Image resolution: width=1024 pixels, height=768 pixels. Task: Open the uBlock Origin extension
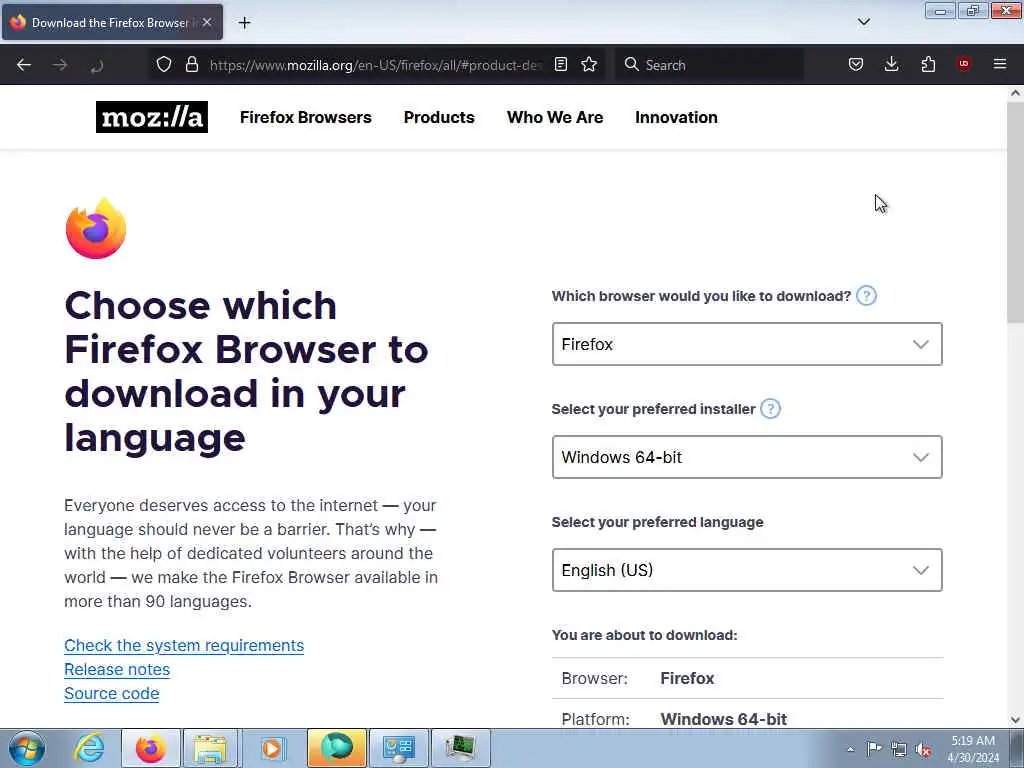[963, 64]
